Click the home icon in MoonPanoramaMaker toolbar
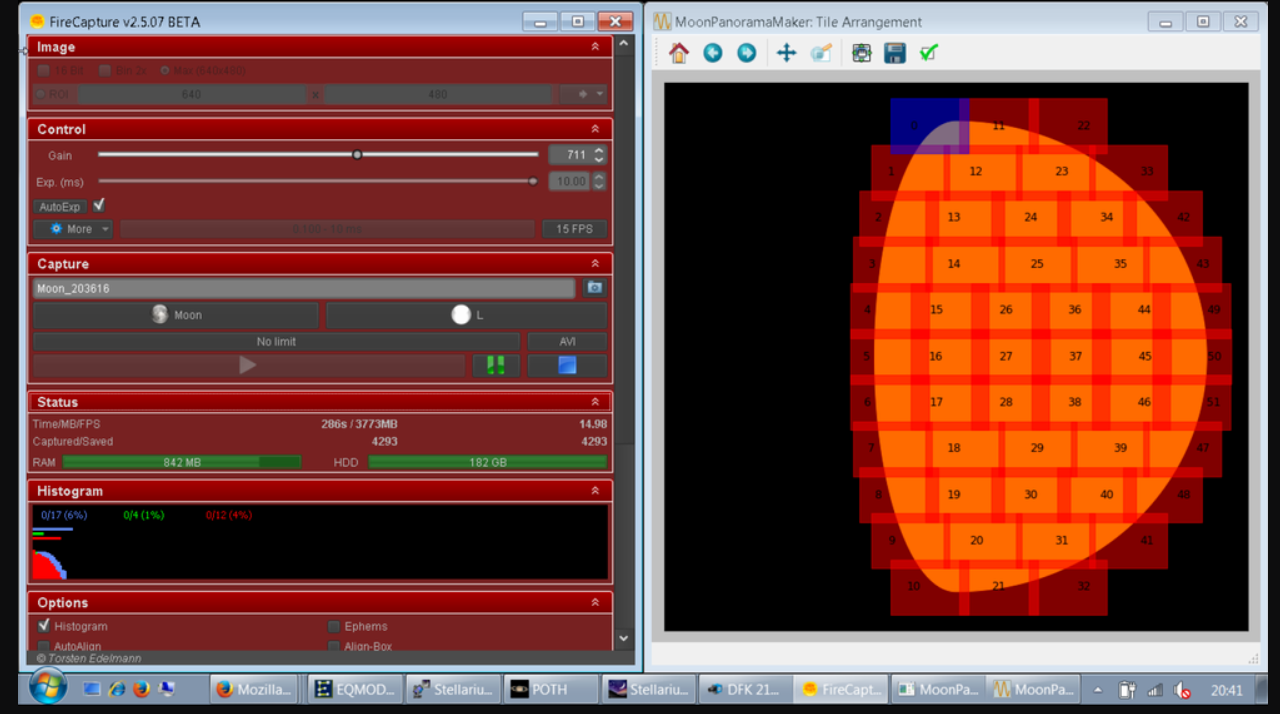Image resolution: width=1280 pixels, height=714 pixels. coord(679,53)
